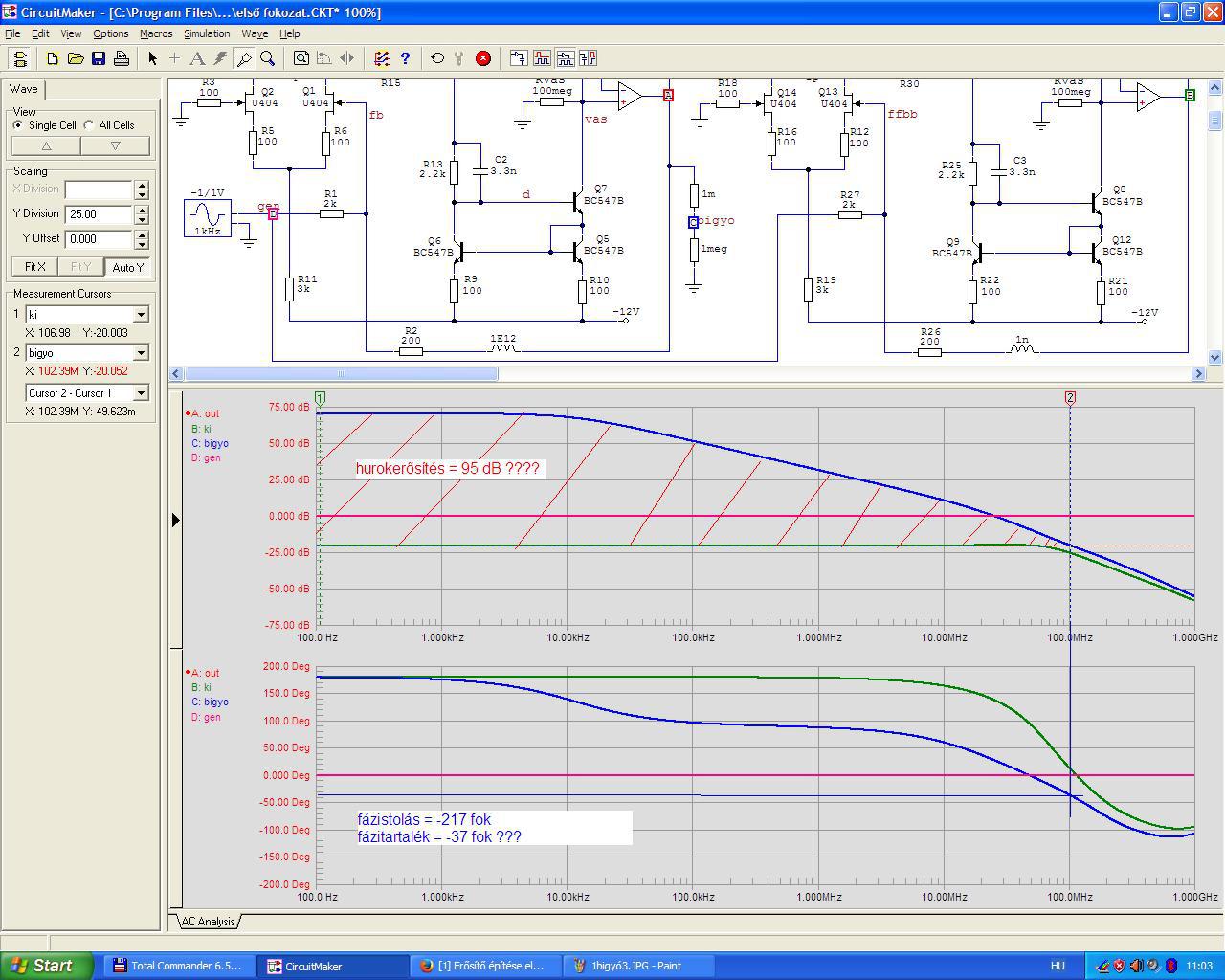
Task: Click the red Stop simulation icon
Action: (483, 58)
